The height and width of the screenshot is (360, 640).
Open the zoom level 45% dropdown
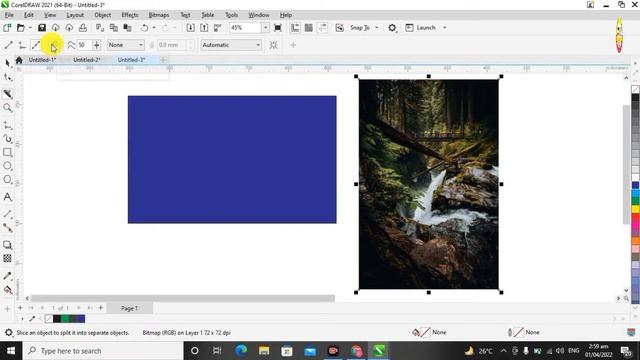click(265, 28)
